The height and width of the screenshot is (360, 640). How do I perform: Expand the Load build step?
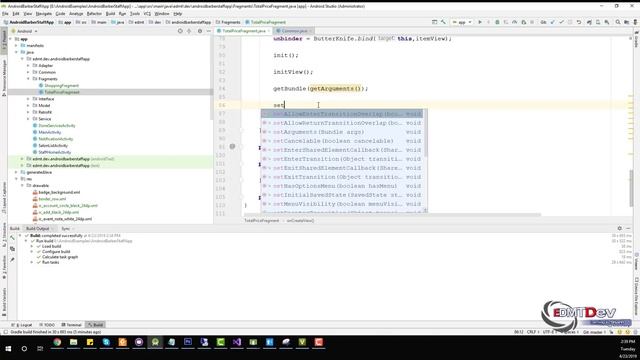[x=32, y=247]
